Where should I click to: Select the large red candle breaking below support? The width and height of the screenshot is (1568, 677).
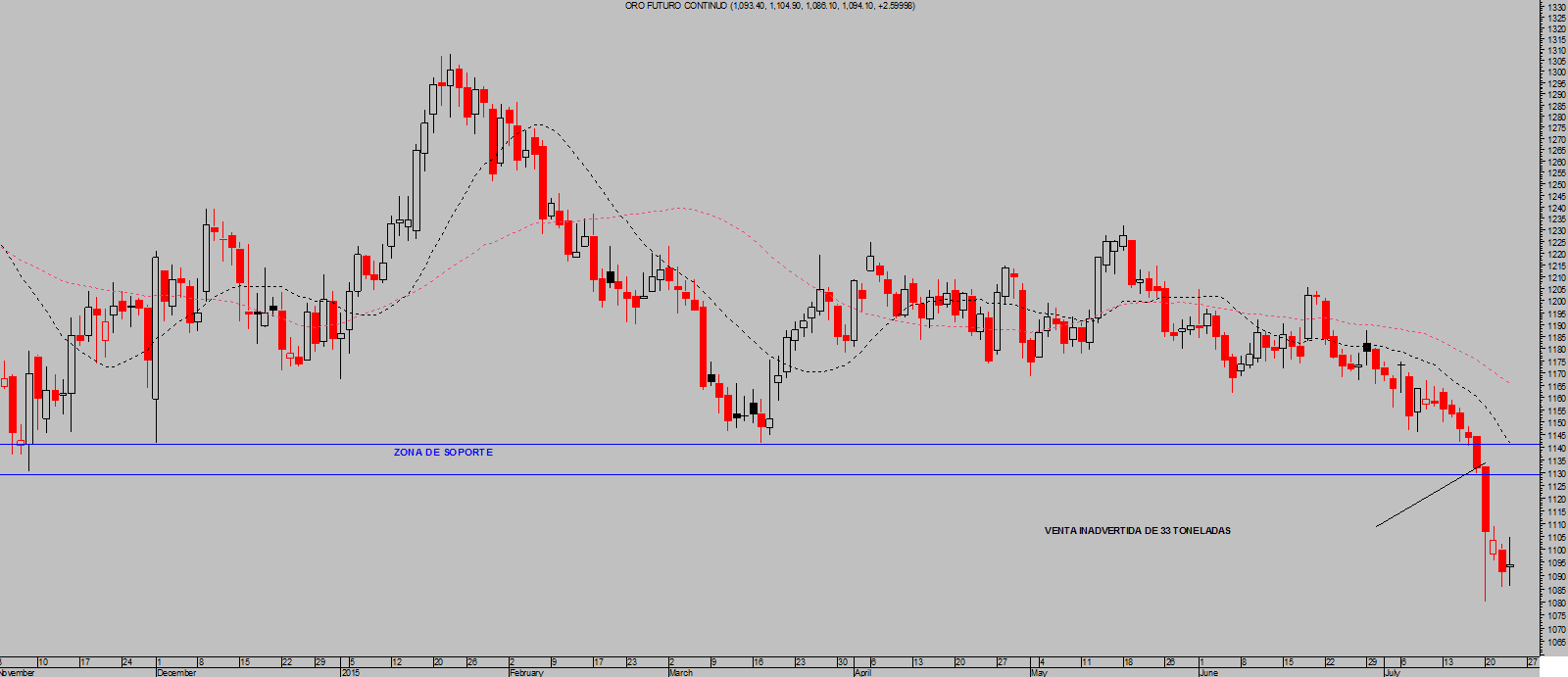coord(1486,500)
